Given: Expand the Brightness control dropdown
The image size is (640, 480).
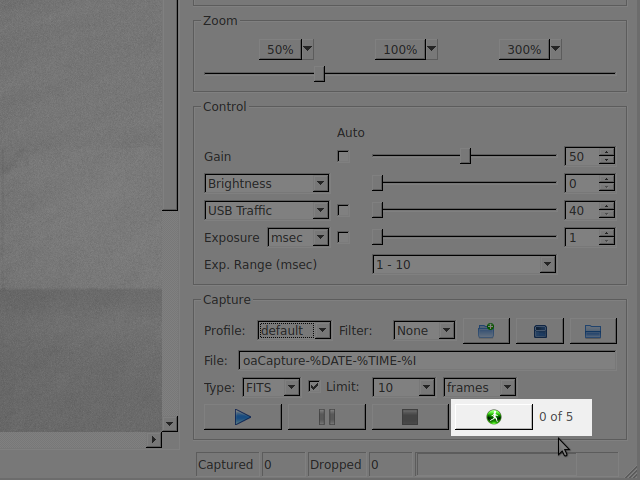Looking at the screenshot, I should pos(321,183).
